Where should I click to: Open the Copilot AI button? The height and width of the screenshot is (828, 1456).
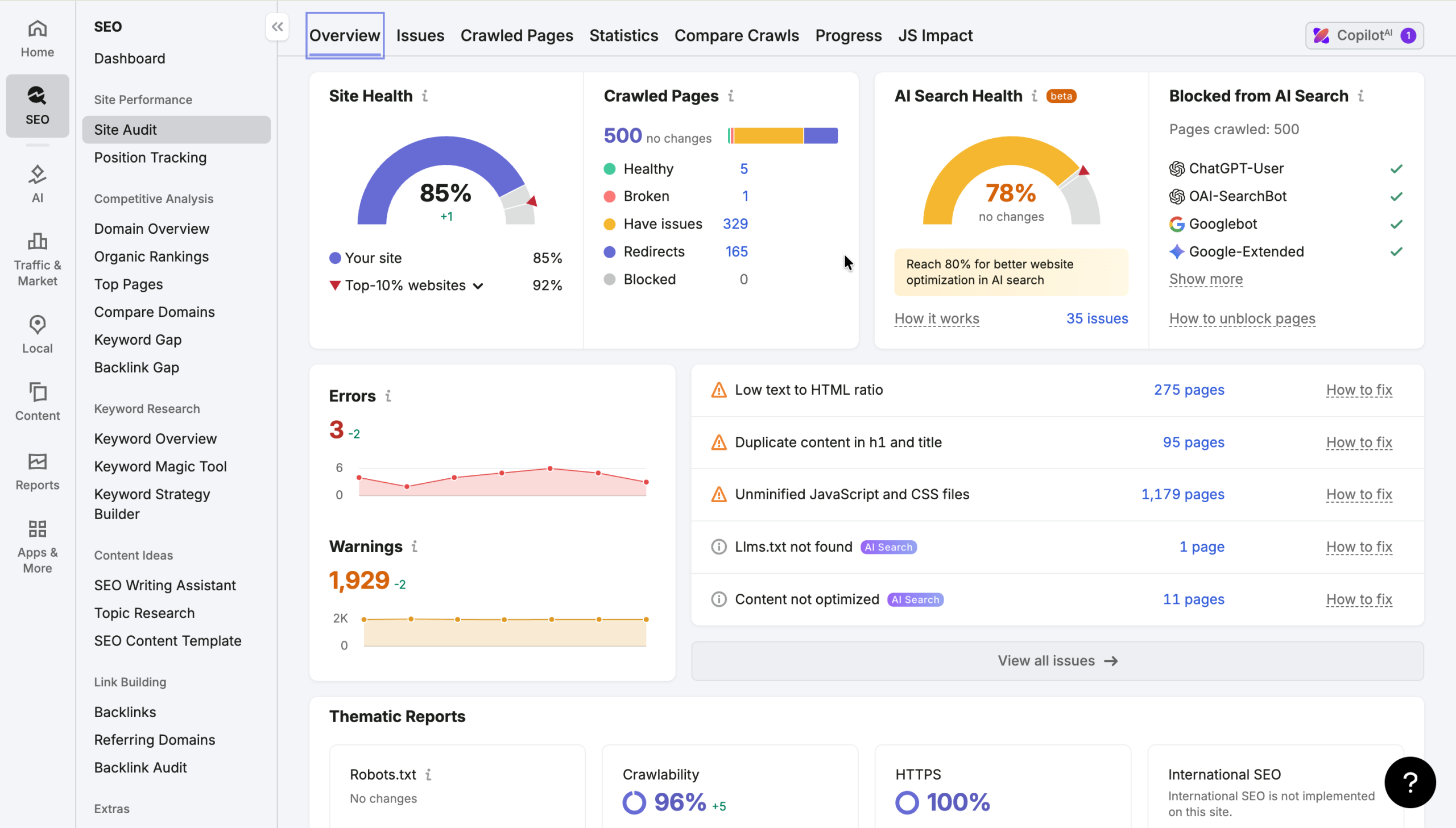coord(1364,35)
